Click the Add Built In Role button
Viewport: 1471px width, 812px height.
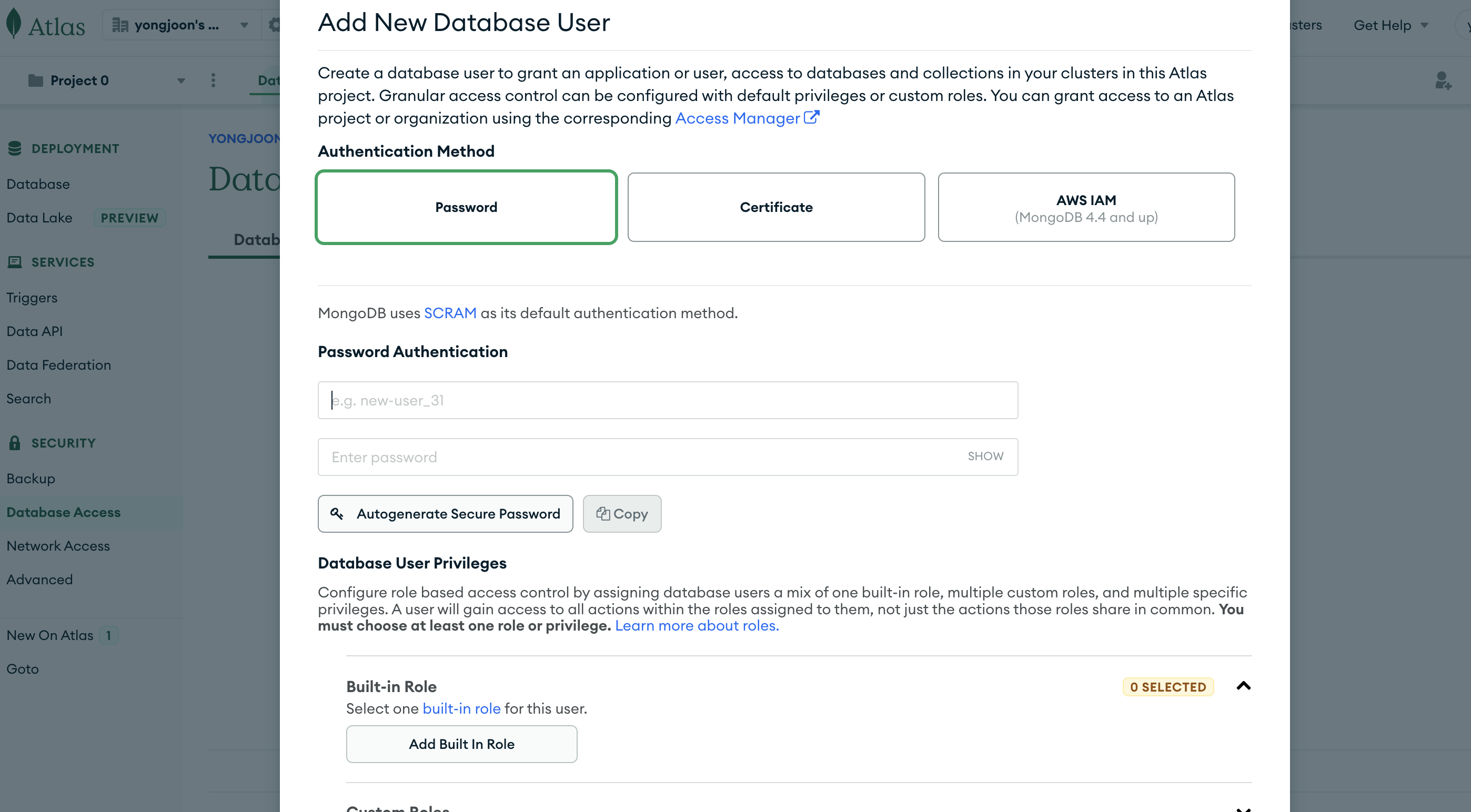coord(461,744)
